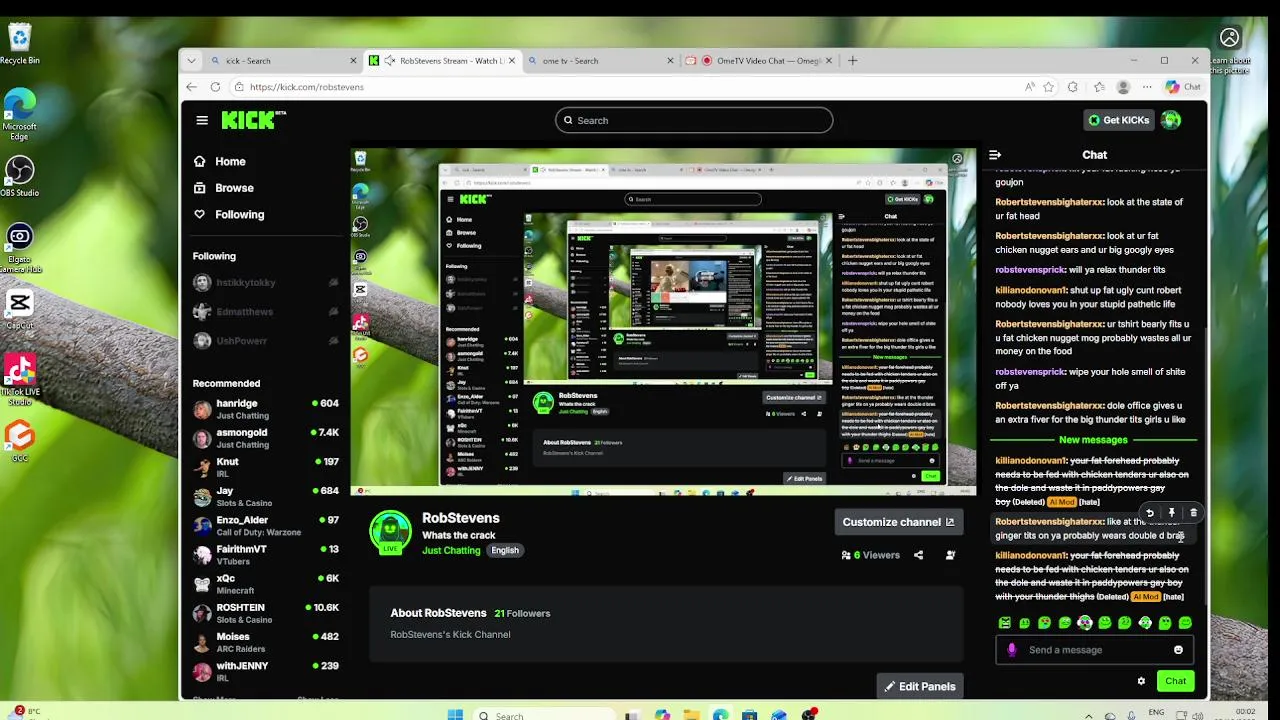Open Elgato Camera Hub desktop icon
The height and width of the screenshot is (720, 1280).
[x=20, y=248]
